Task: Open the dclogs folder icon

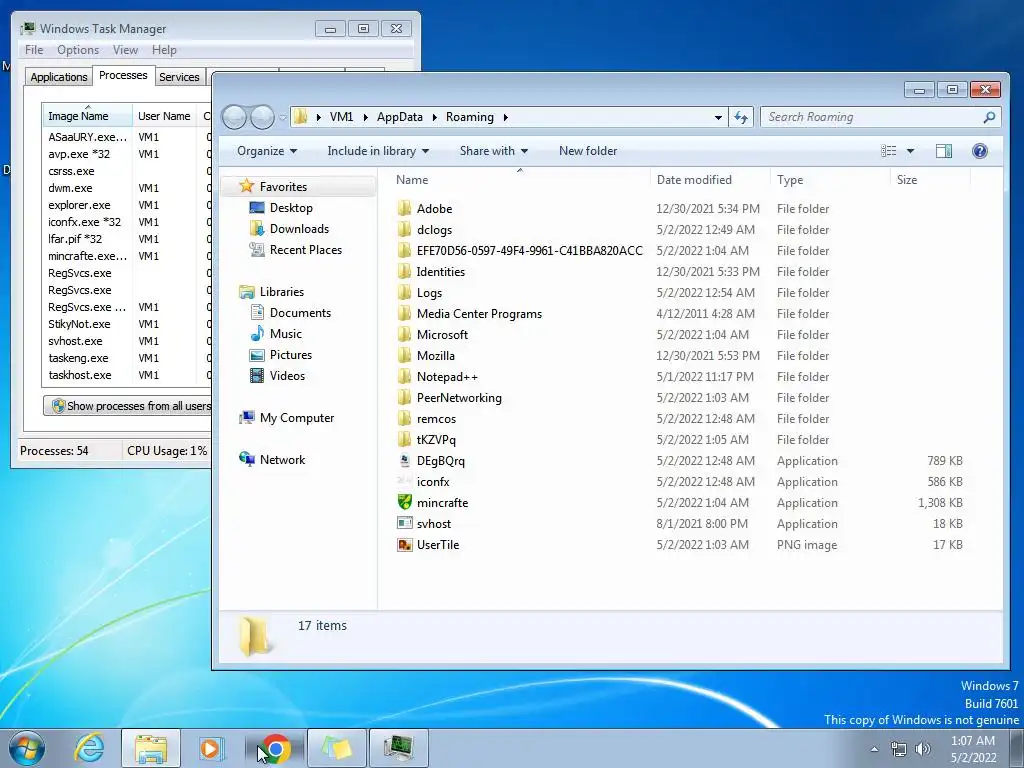Action: tap(405, 229)
